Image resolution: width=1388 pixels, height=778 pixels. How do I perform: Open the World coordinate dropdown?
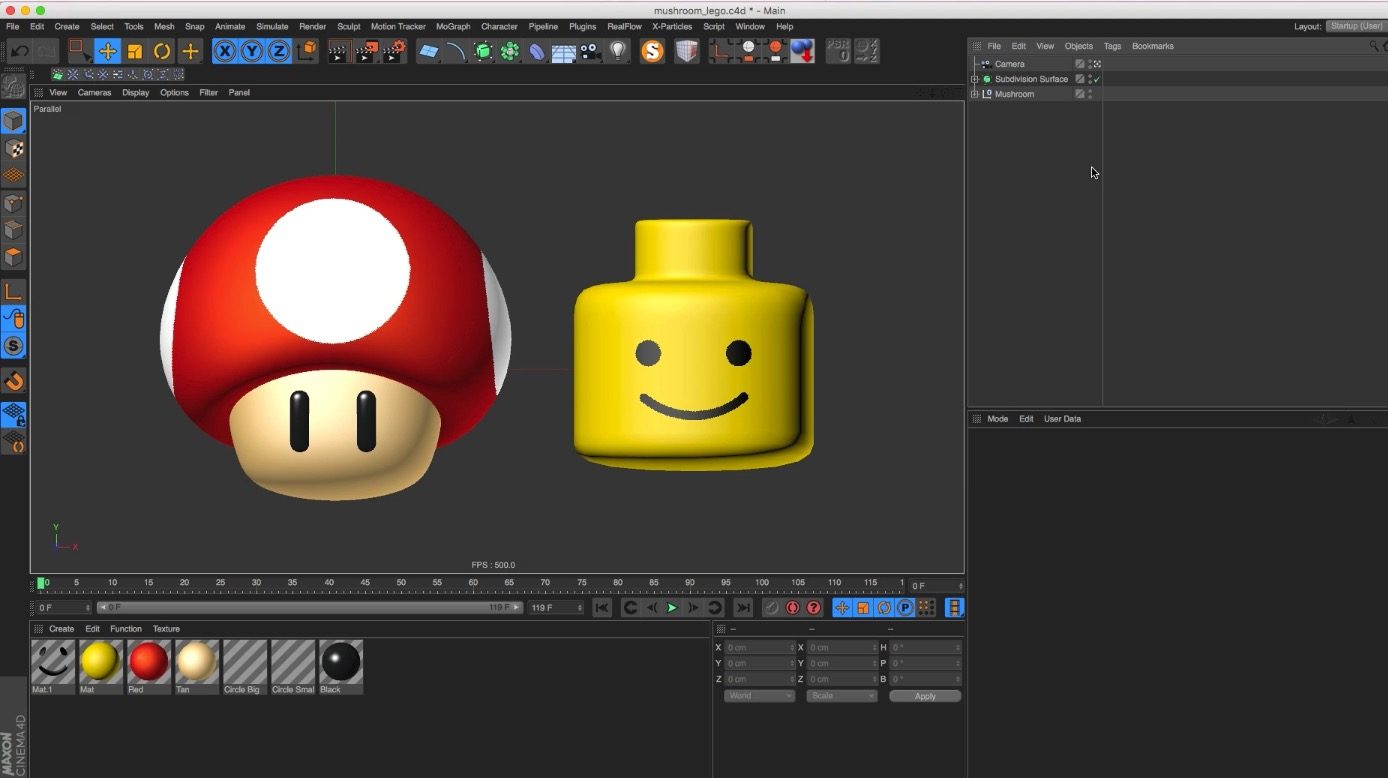(759, 696)
